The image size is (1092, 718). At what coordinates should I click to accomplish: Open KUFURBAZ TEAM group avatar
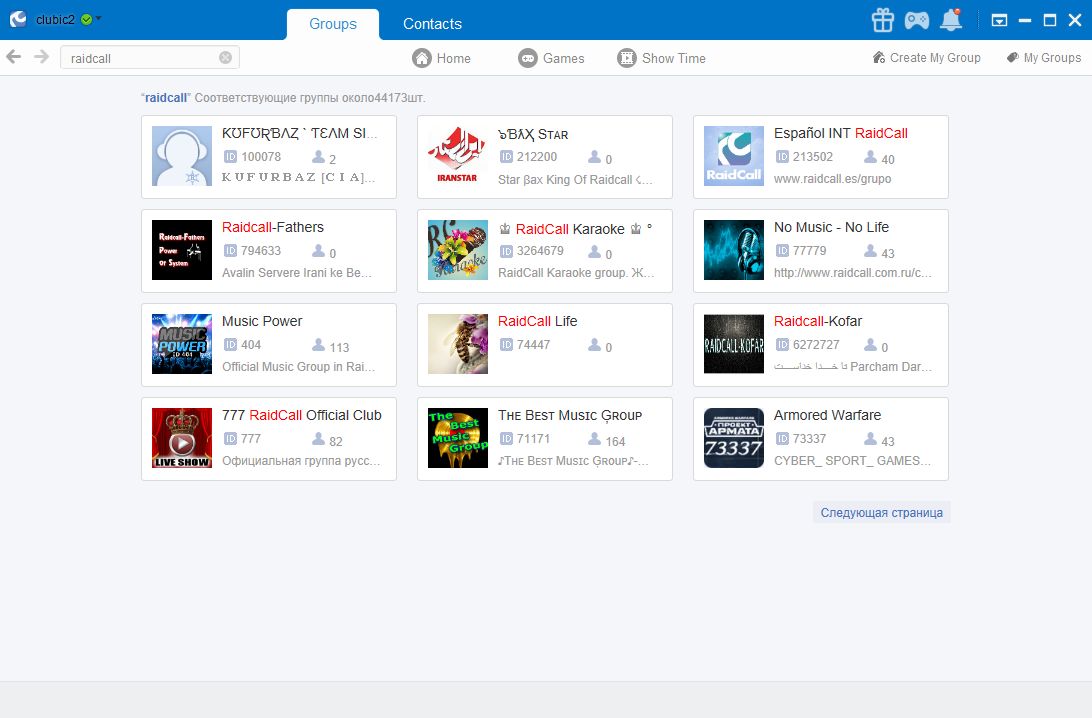tap(182, 156)
